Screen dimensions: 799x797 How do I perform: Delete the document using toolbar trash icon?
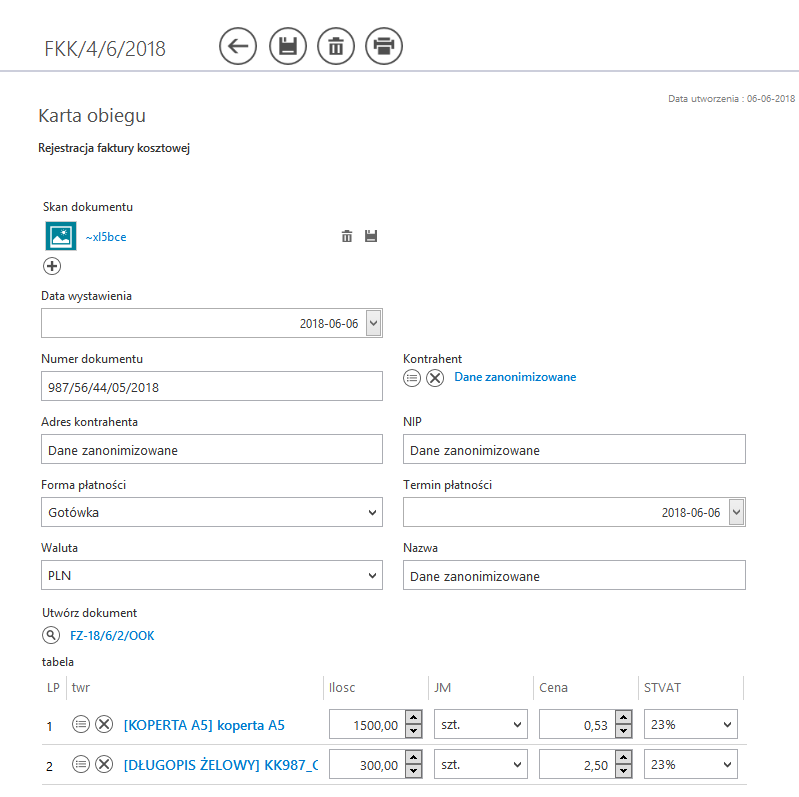(x=336, y=46)
